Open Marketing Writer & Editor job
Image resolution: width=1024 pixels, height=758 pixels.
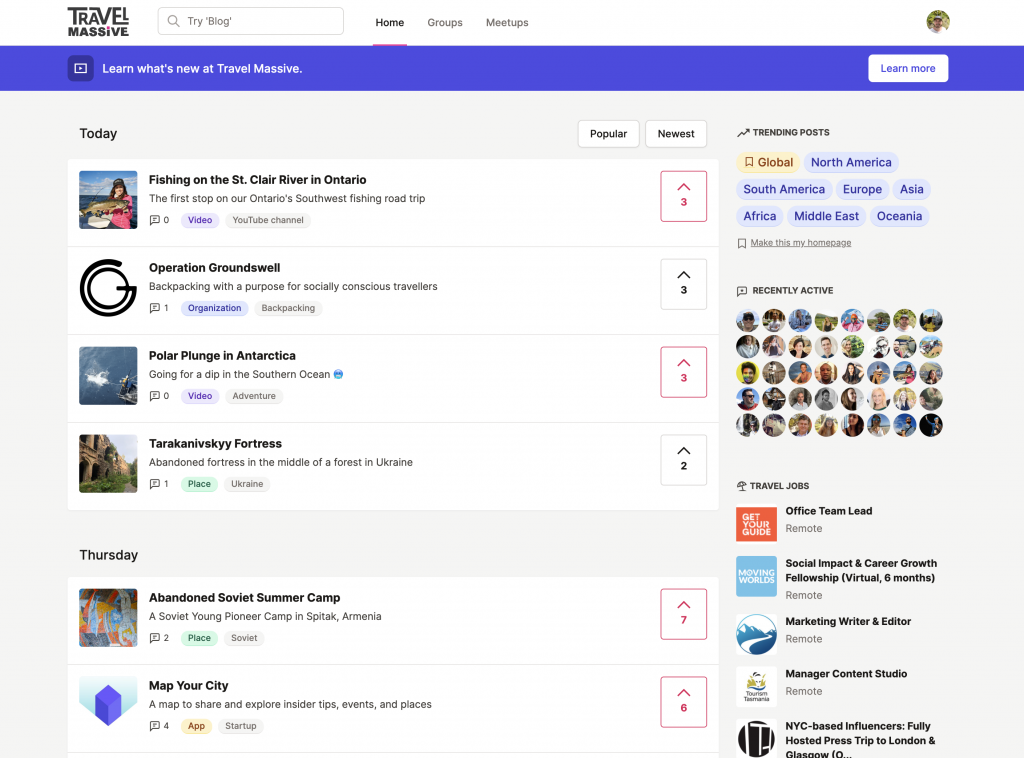pyautogui.click(x=848, y=622)
